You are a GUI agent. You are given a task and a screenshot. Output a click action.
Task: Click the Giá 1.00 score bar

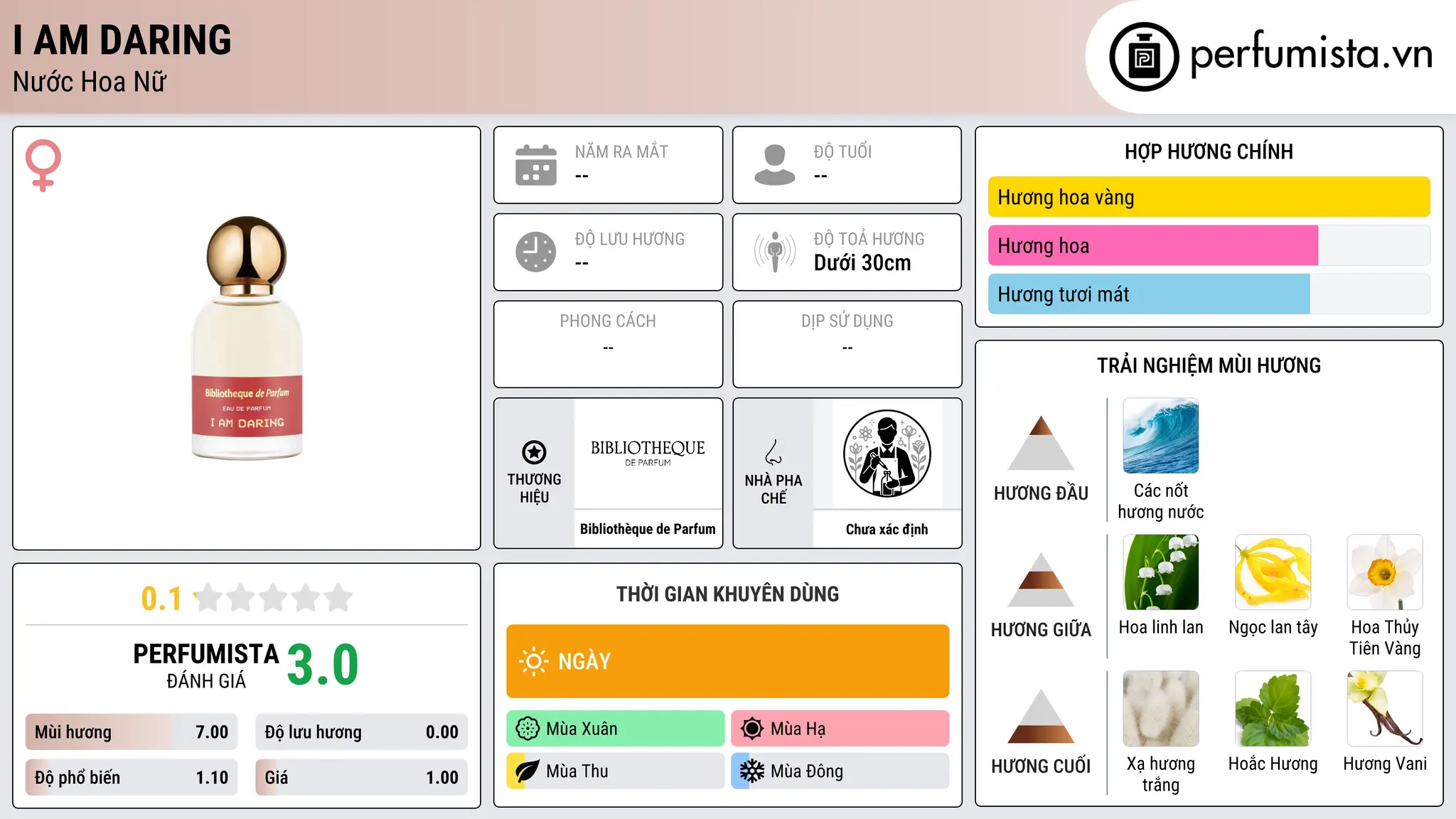click(361, 777)
